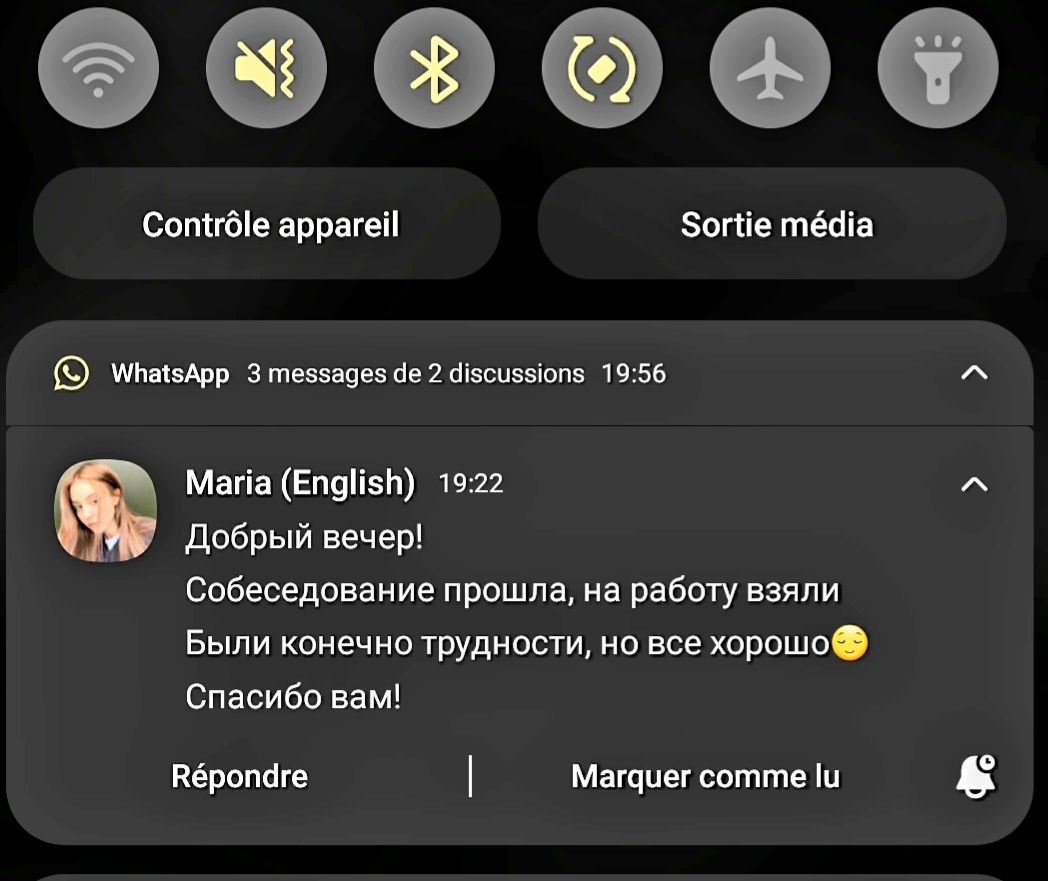The image size is (1048, 881).
Task: Toggle the vibrate sound mode button
Action: coord(266,68)
